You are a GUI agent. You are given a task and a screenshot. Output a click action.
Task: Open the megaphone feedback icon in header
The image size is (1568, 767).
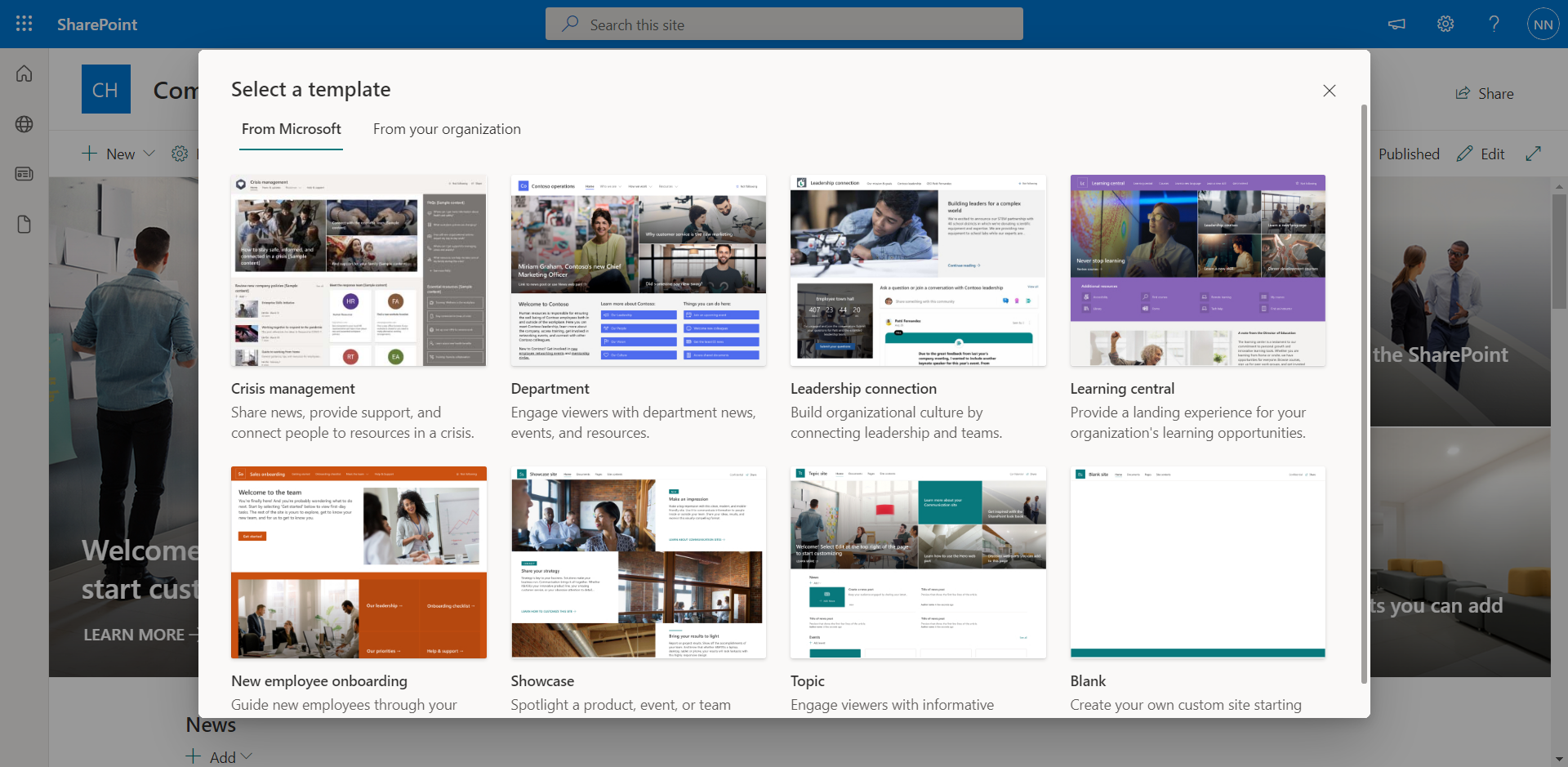point(1396,24)
